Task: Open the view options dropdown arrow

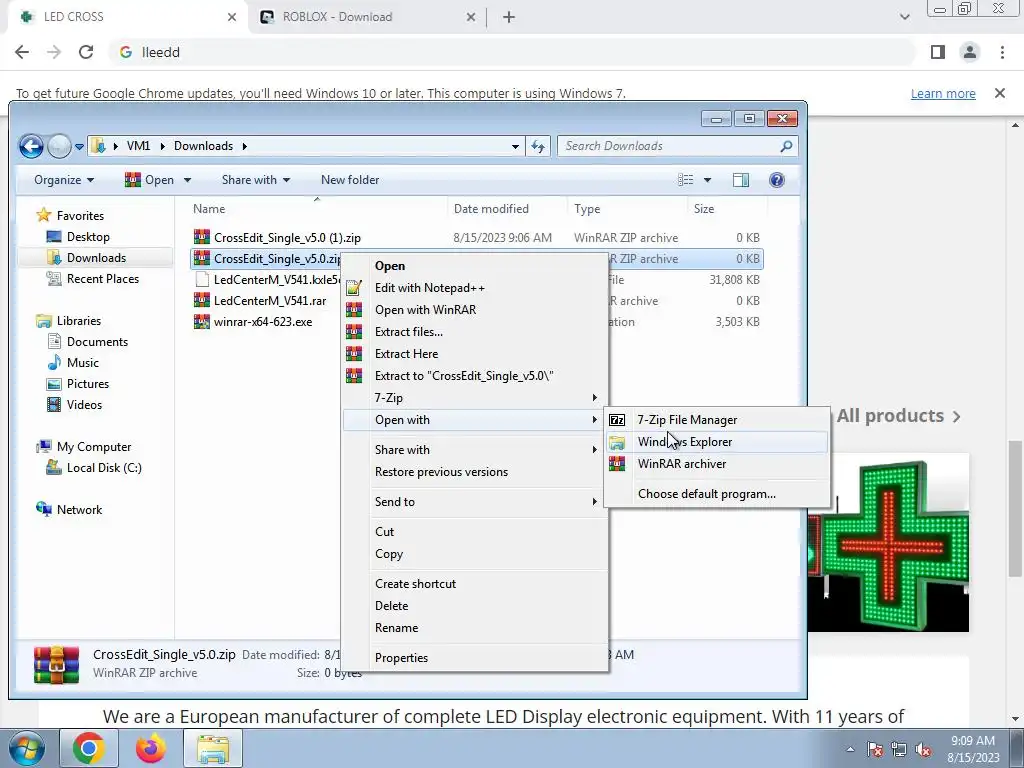Action: [x=707, y=180]
